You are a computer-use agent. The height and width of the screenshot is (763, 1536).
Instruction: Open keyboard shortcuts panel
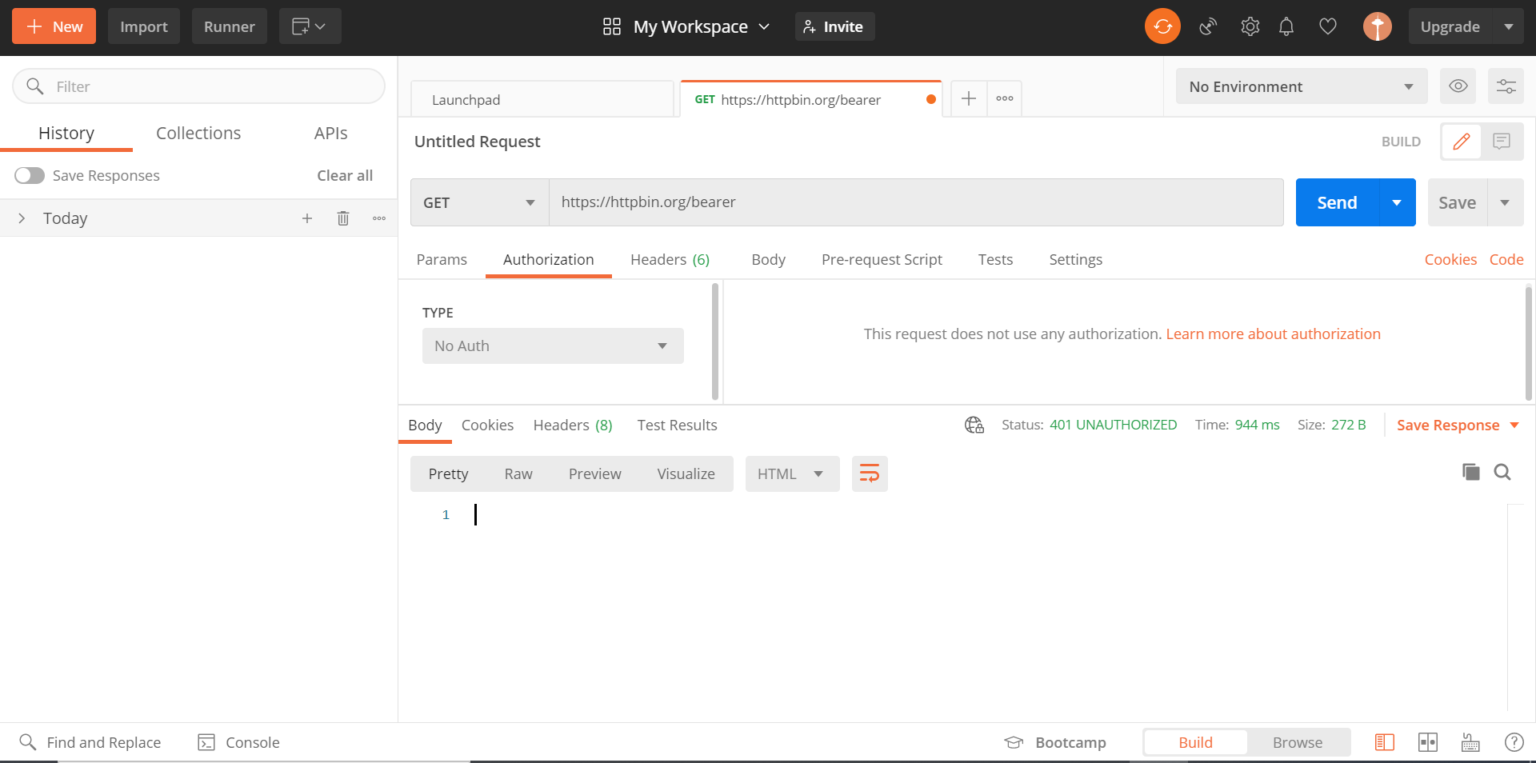click(x=1470, y=742)
